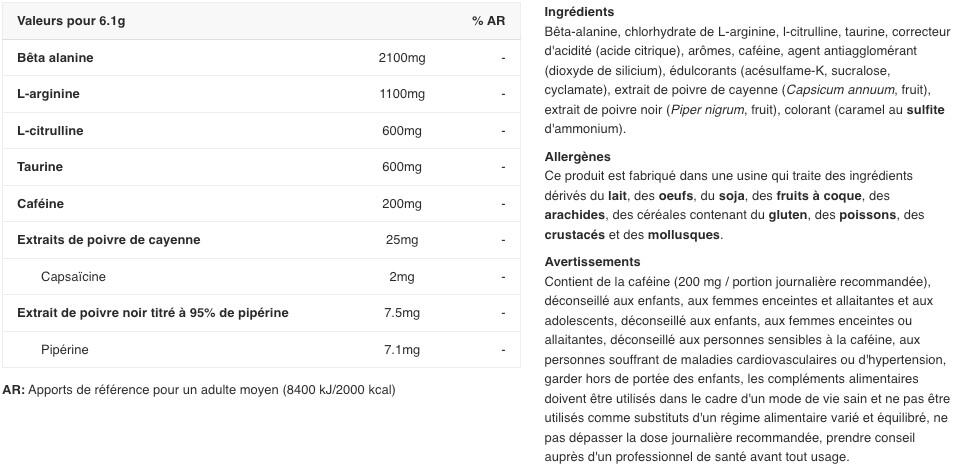The image size is (958, 468).
Task: Click the bold word 'gluten' in allergens
Action: tap(788, 215)
